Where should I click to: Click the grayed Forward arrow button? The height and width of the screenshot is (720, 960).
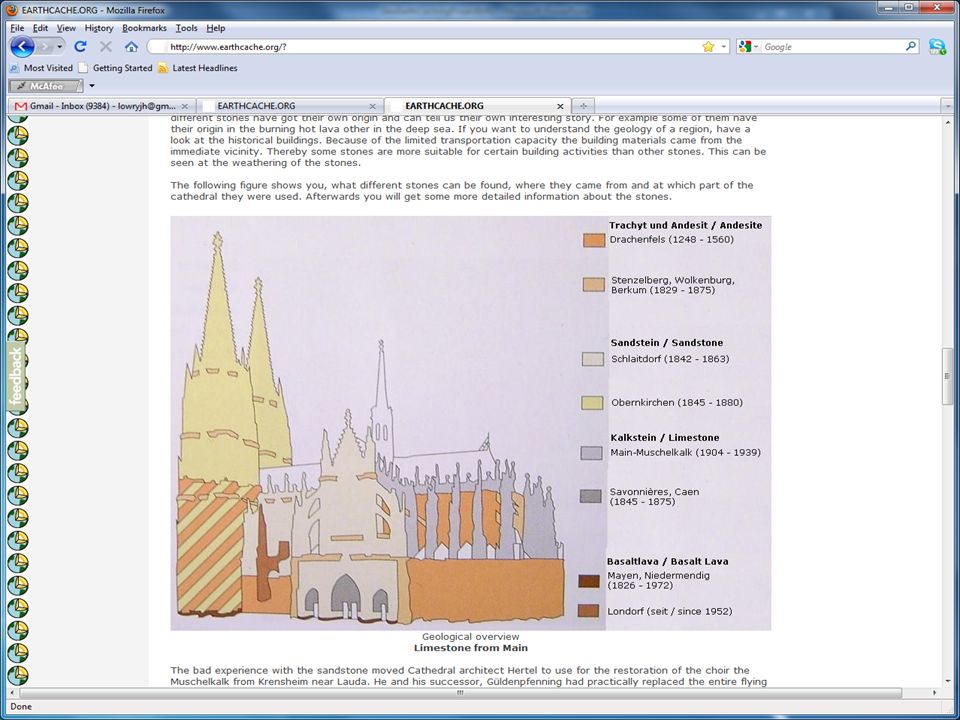coord(44,47)
